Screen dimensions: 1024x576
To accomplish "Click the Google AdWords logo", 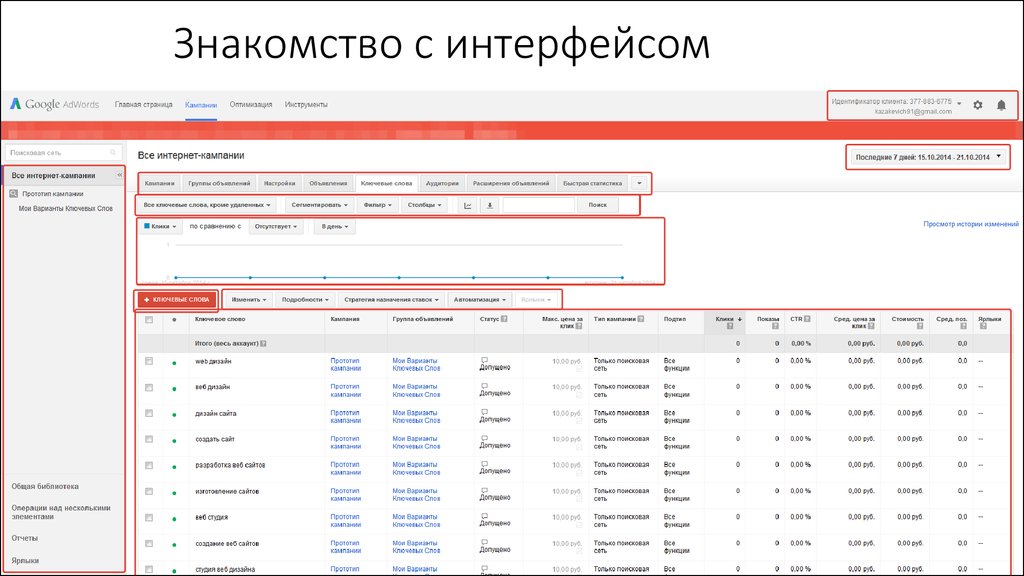I will 54,104.
